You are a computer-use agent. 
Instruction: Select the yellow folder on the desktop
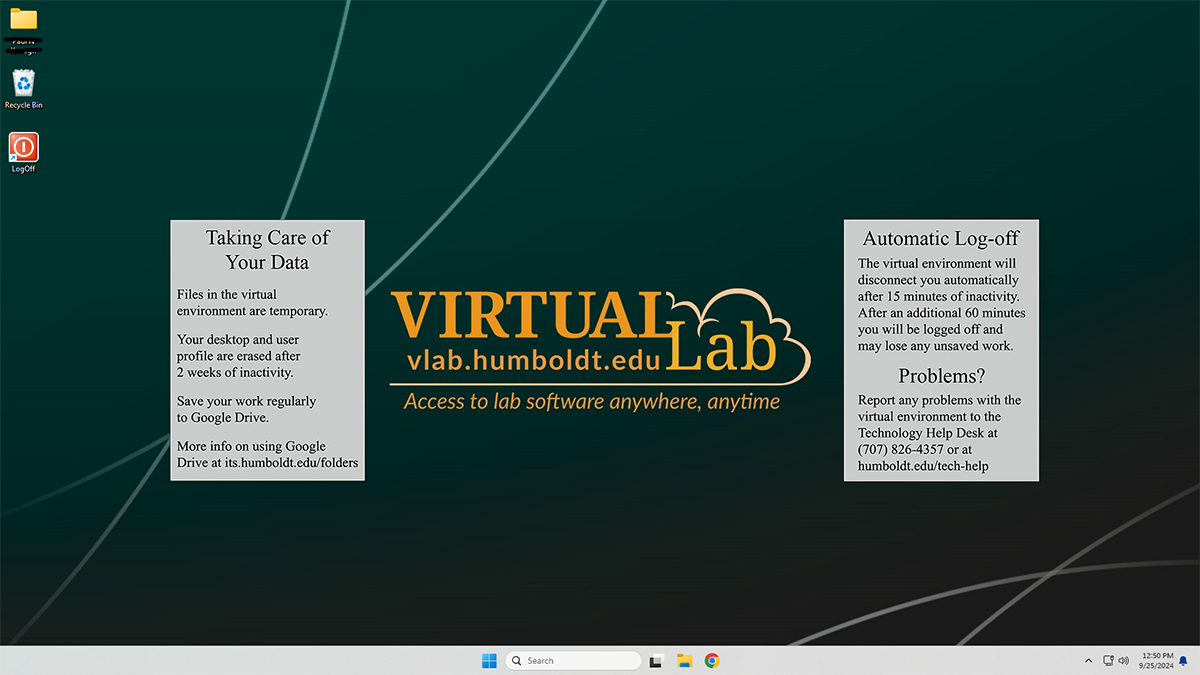(x=24, y=19)
